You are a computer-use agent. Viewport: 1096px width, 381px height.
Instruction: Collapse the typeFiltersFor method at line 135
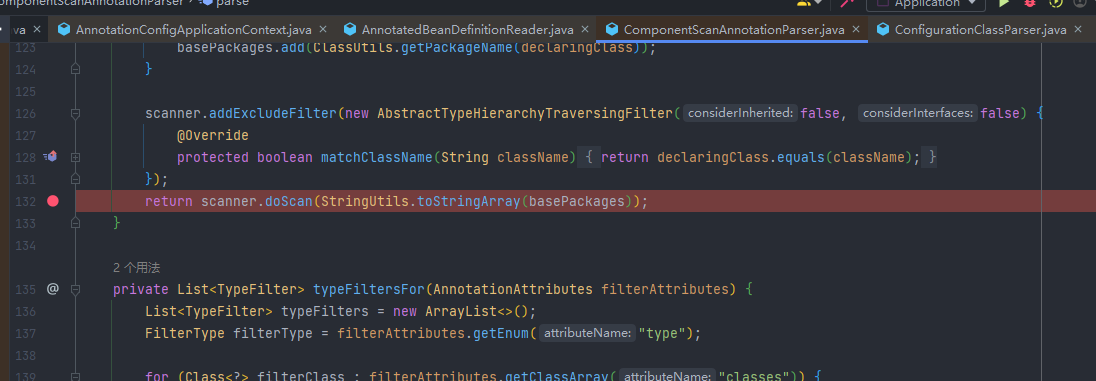[x=75, y=289]
